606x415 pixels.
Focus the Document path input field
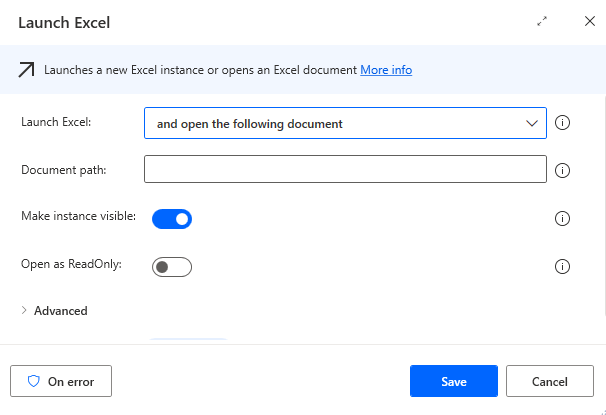coord(345,169)
